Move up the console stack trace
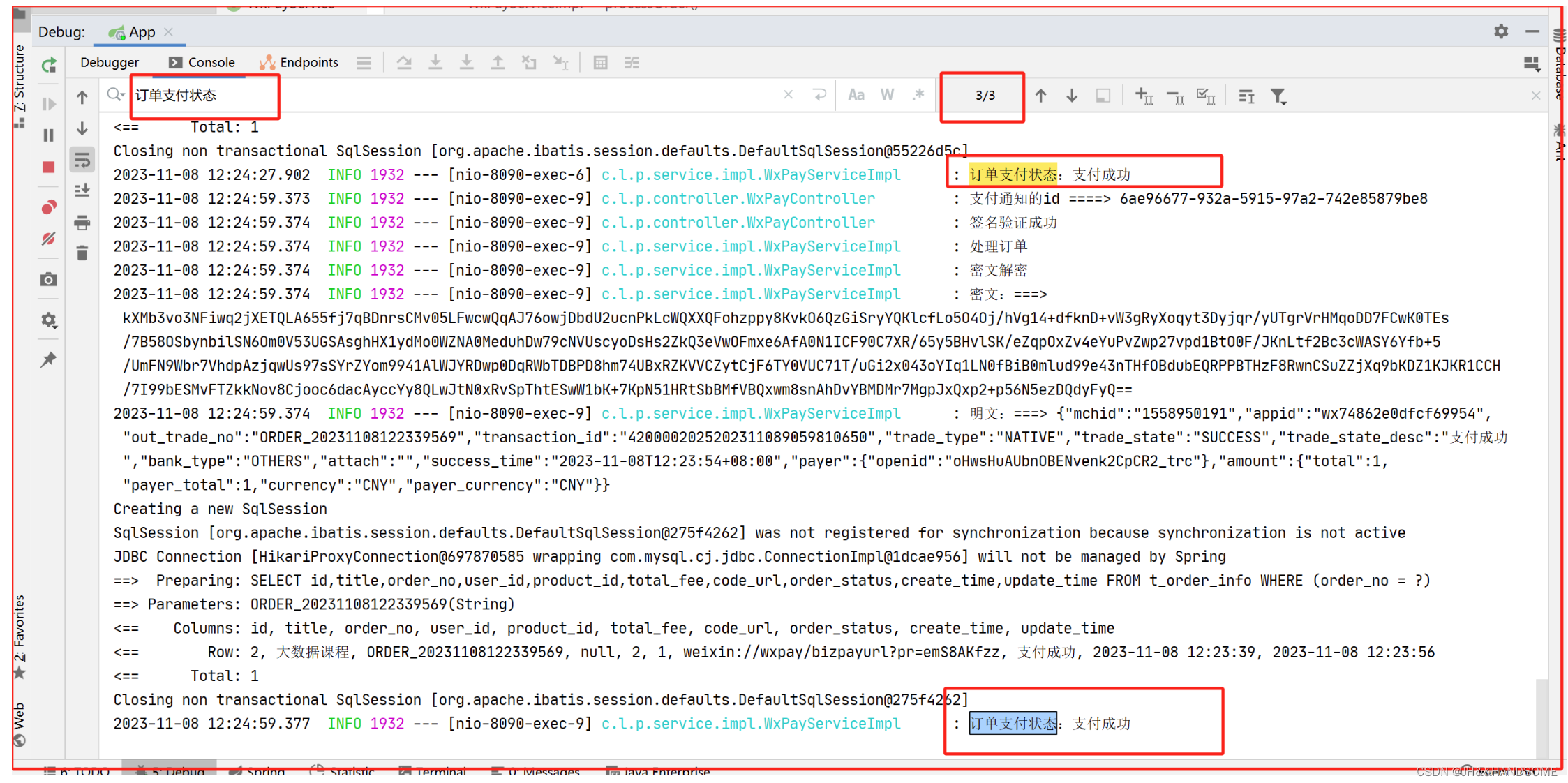Image resolution: width=1568 pixels, height=783 pixels. point(82,97)
